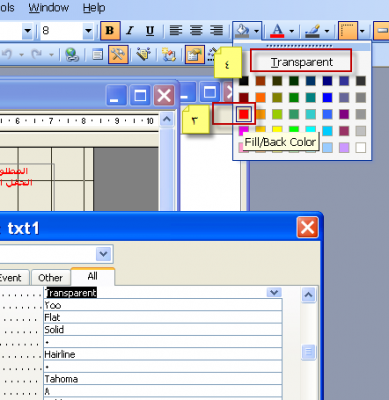The image size is (389, 400).
Task: Open the font name dropdown arrow
Action: click(x=28, y=31)
